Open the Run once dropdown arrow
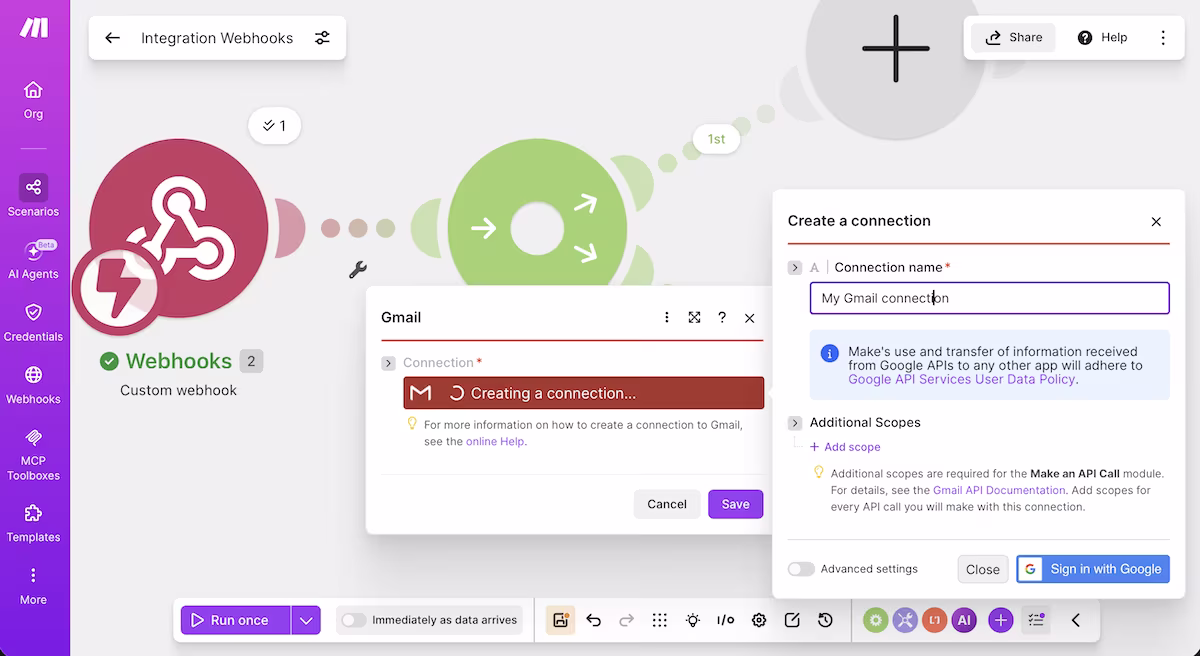 click(306, 620)
